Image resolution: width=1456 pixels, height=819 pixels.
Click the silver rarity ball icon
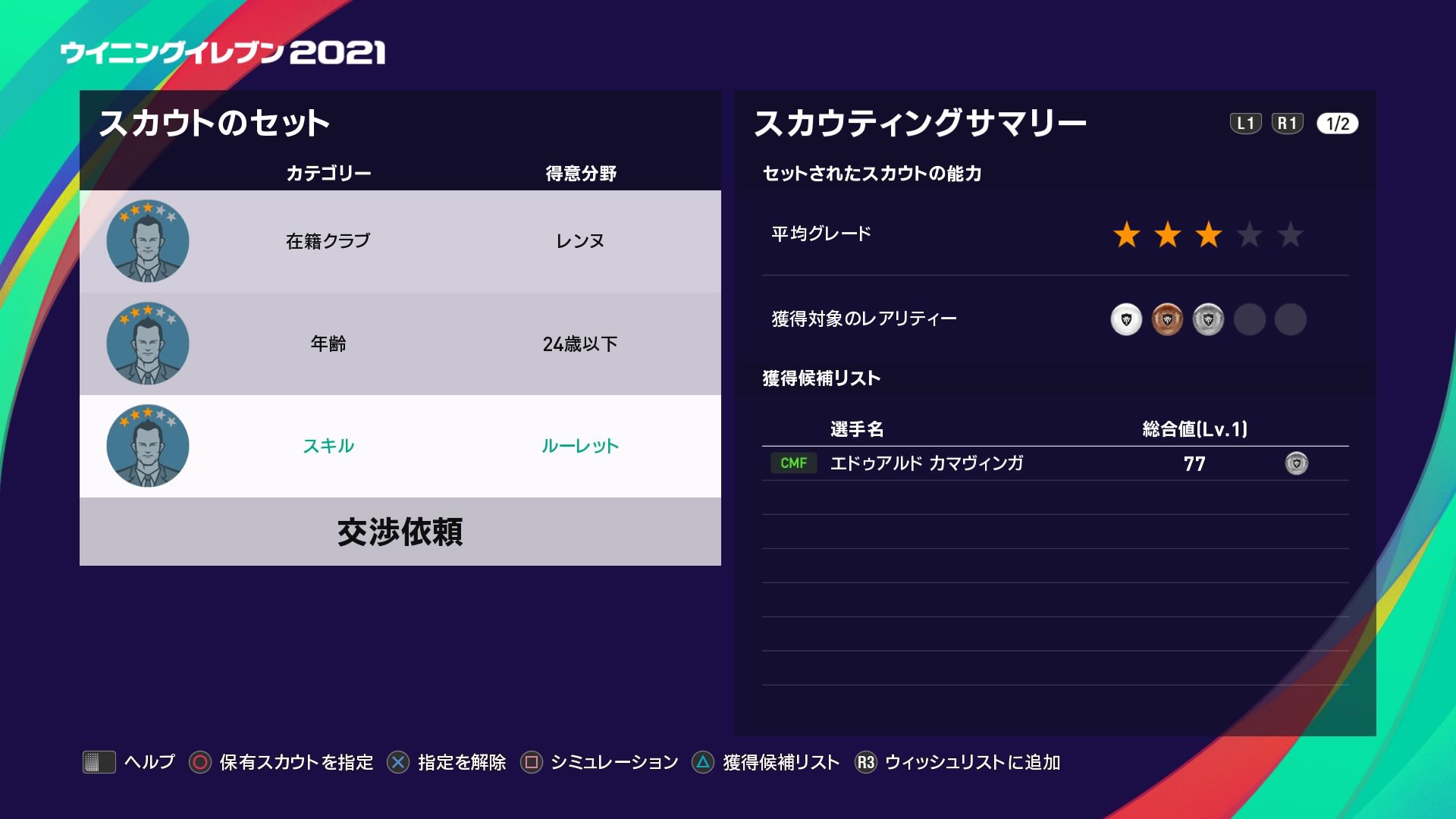[x=1208, y=320]
